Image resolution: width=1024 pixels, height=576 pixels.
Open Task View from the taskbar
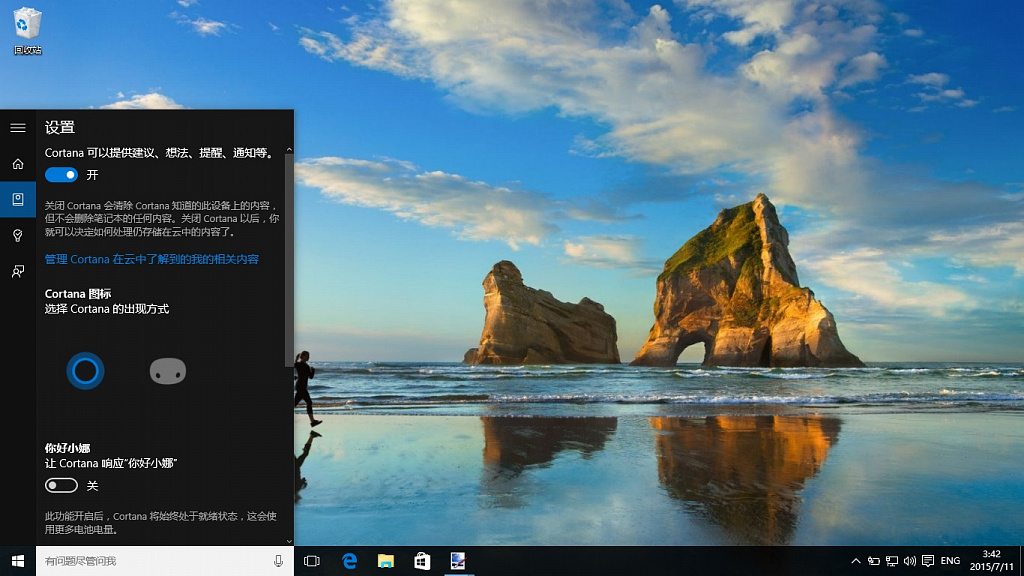coord(312,561)
